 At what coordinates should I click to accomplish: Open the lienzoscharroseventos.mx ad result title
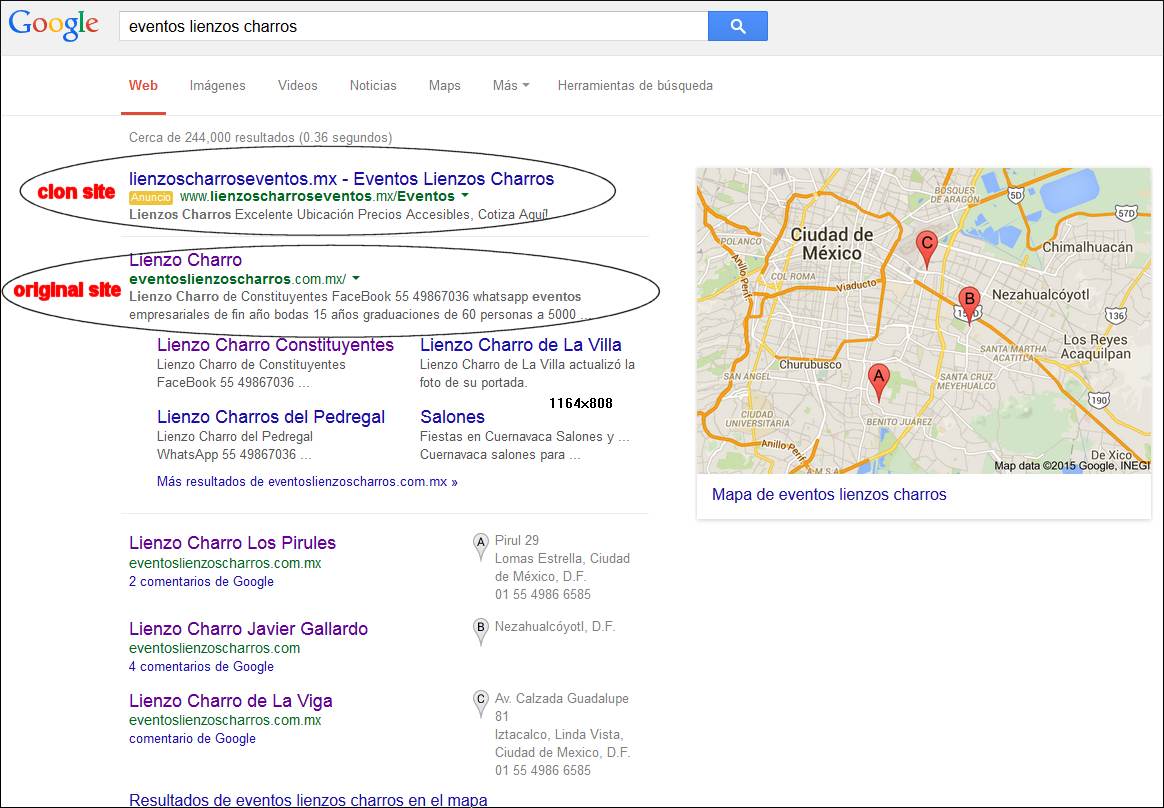pos(341,179)
